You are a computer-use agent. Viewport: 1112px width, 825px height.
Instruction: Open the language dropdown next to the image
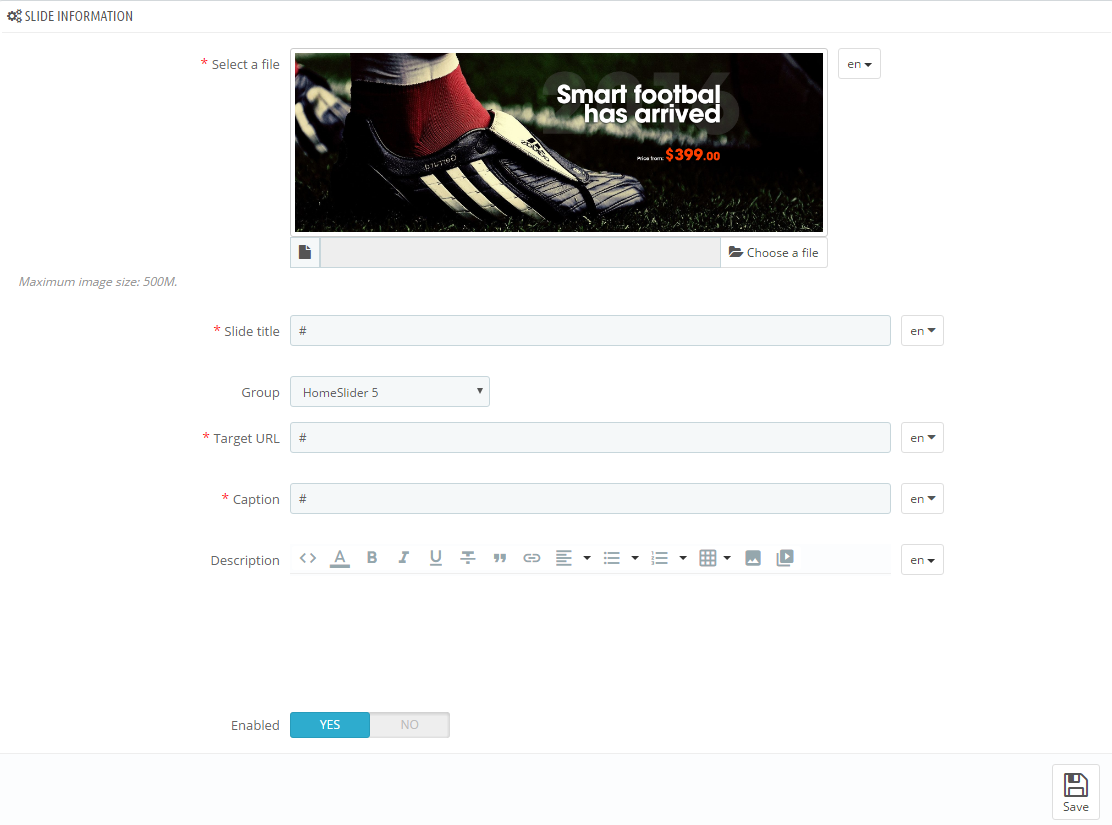tap(859, 64)
